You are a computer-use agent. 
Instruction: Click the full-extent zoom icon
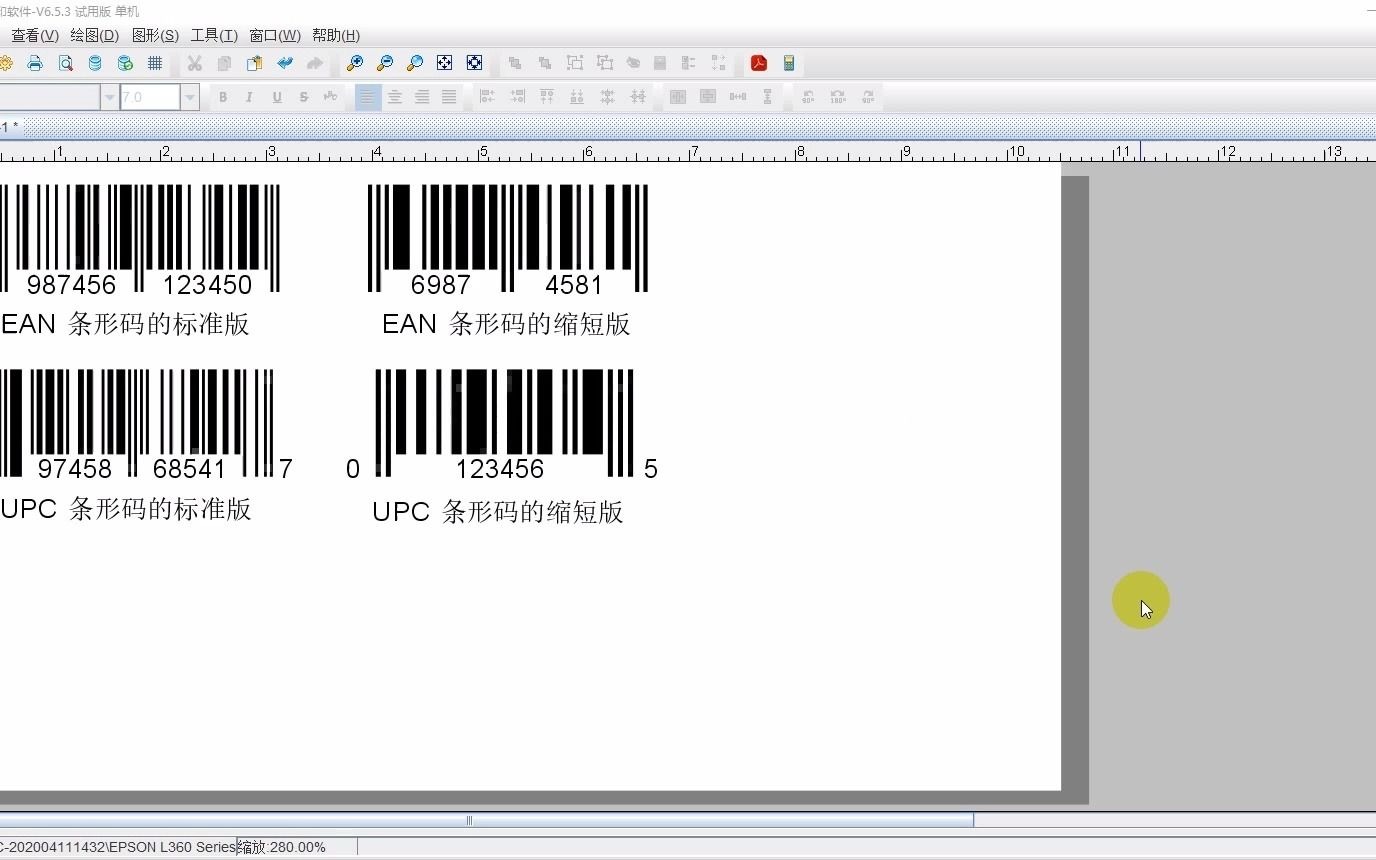click(x=474, y=63)
